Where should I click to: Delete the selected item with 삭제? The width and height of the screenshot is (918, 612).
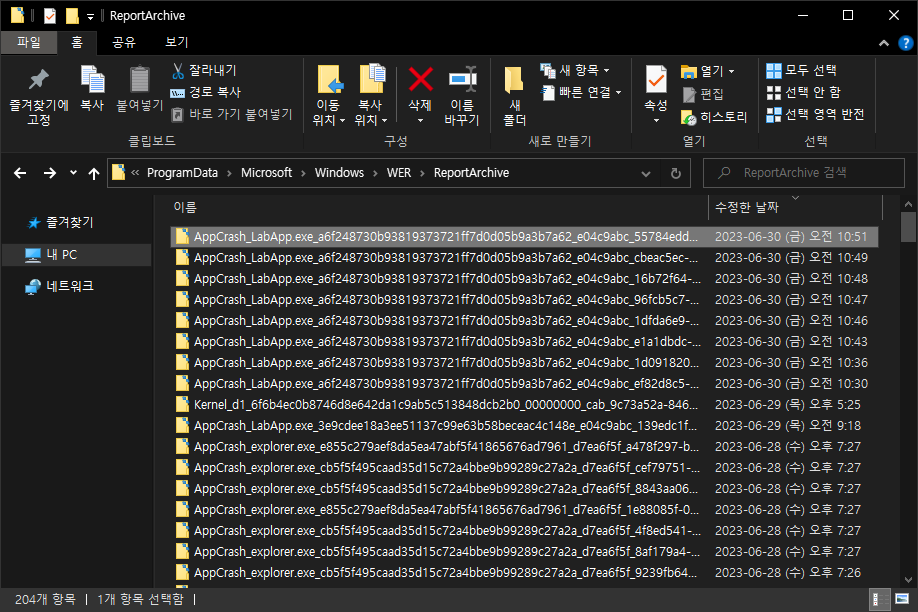(x=420, y=88)
